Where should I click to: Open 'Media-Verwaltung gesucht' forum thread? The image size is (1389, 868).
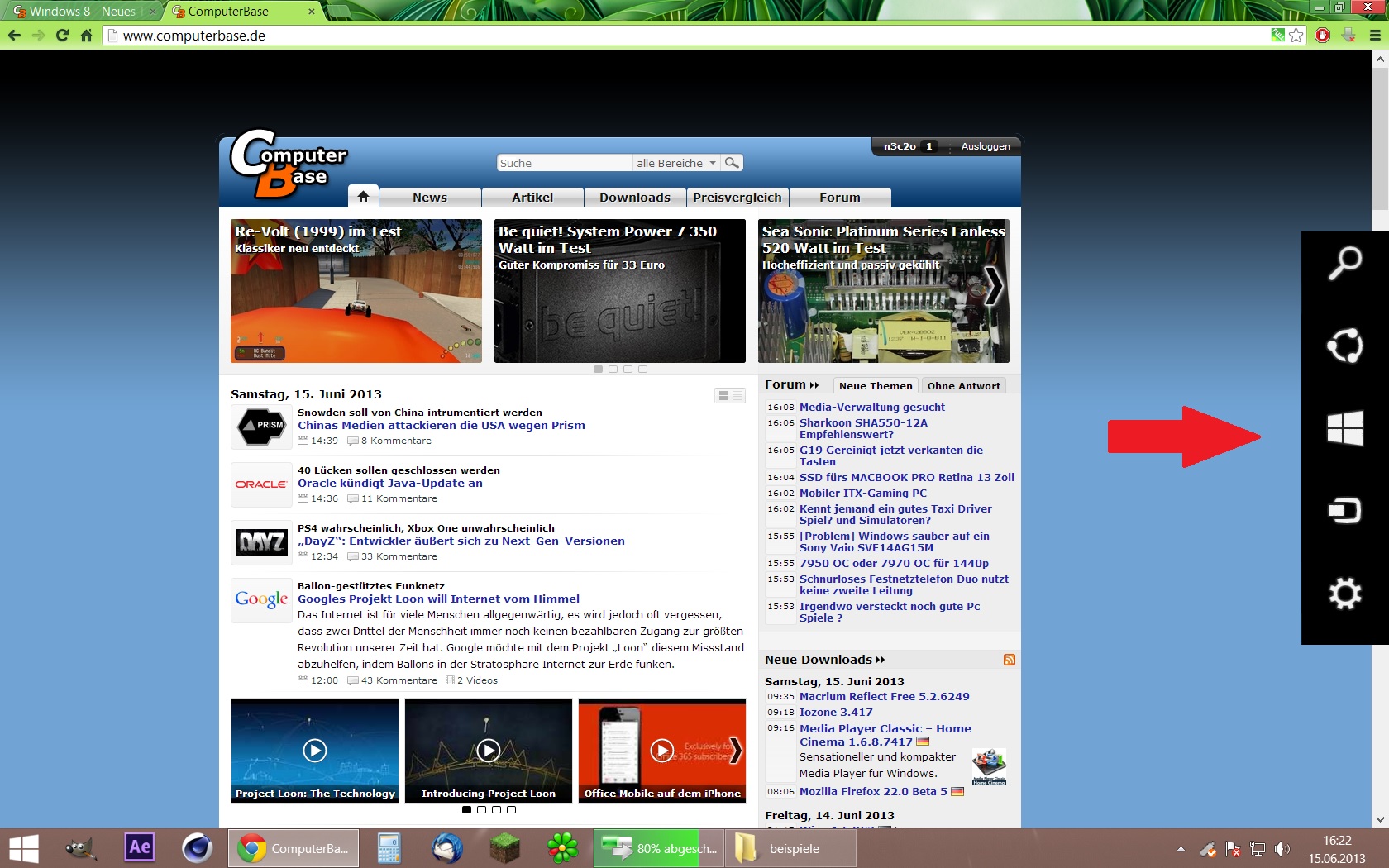(872, 407)
